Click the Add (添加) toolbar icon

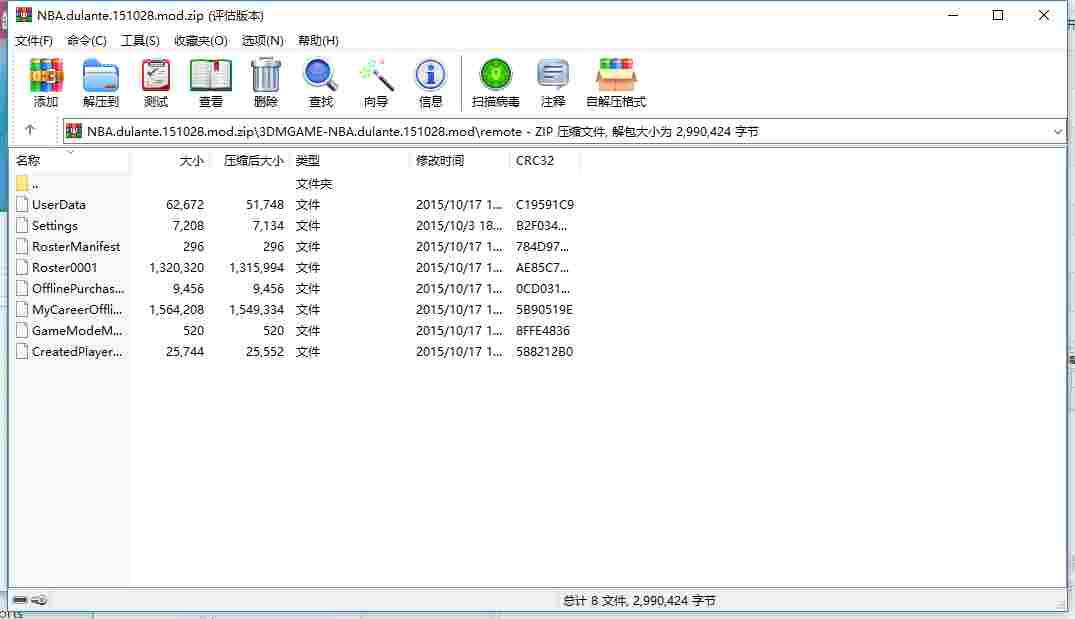(46, 75)
